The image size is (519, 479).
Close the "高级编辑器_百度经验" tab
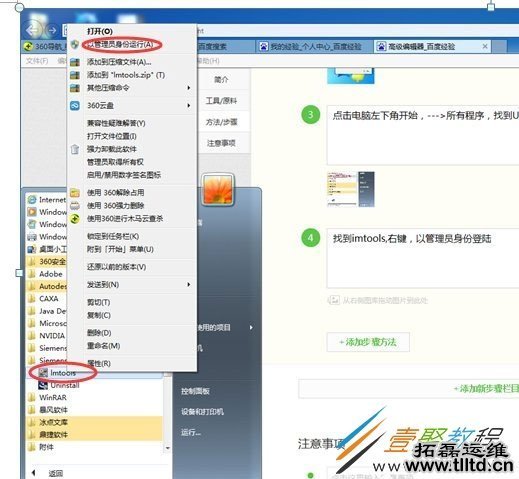pyautogui.click(x=485, y=46)
